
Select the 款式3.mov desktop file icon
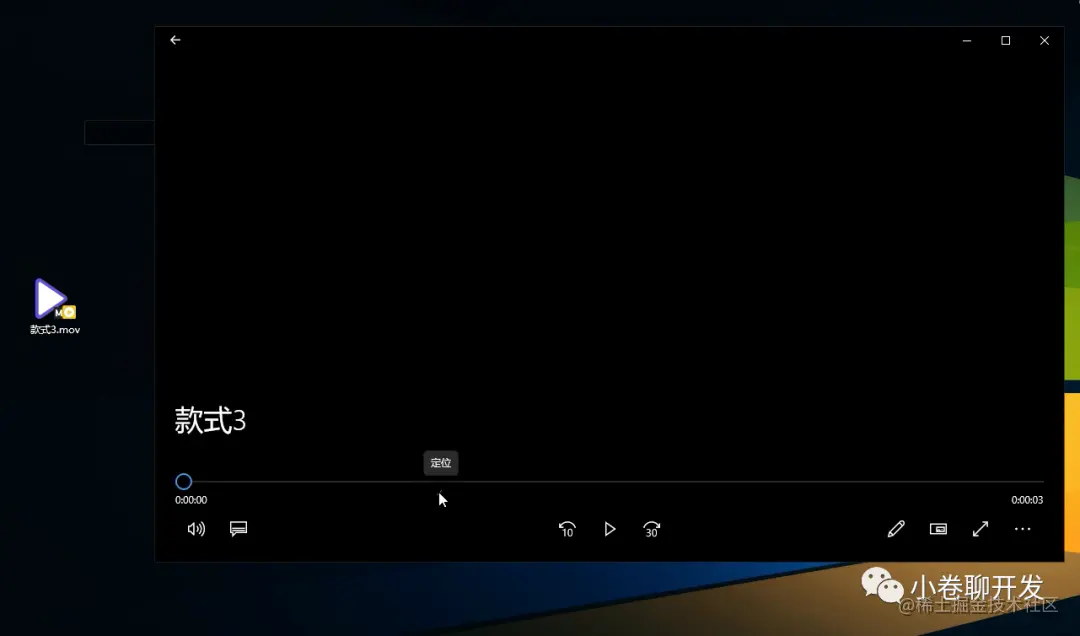pyautogui.click(x=54, y=306)
